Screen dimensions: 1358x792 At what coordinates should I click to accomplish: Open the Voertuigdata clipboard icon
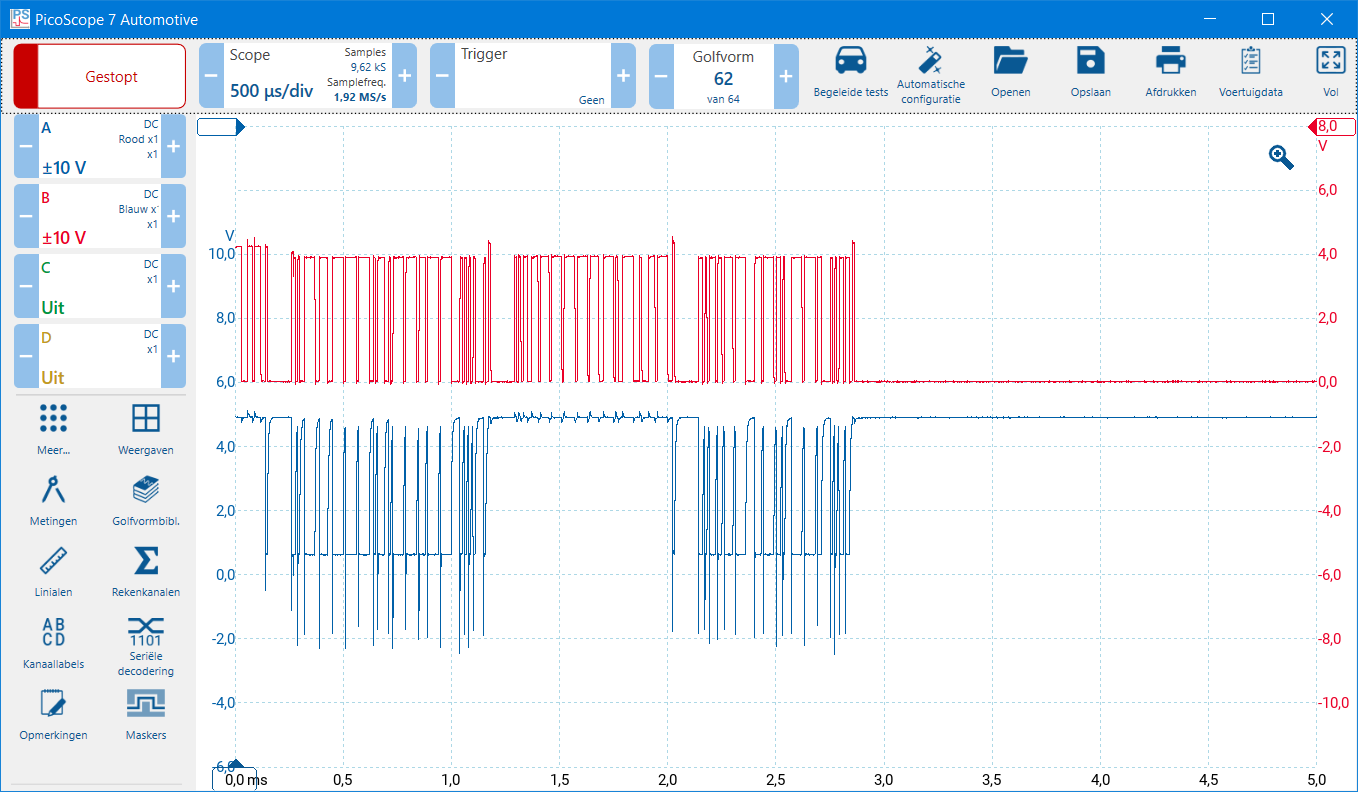coord(1250,62)
